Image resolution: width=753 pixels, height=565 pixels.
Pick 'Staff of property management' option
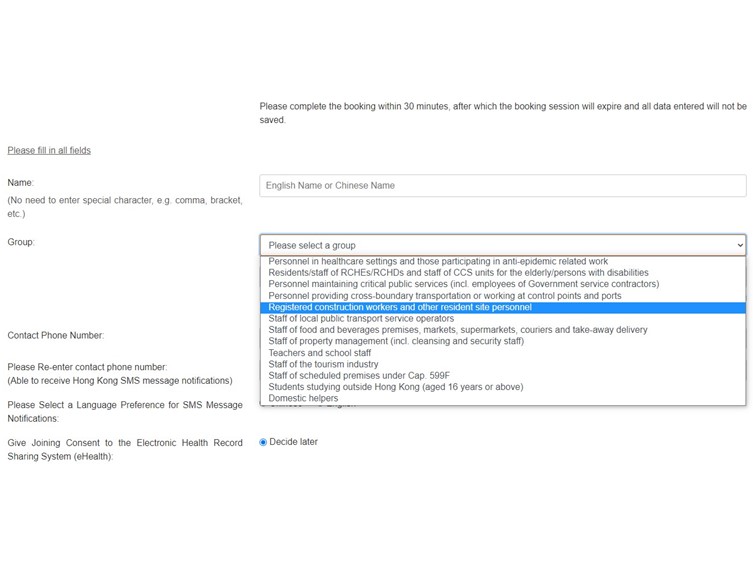(x=503, y=341)
